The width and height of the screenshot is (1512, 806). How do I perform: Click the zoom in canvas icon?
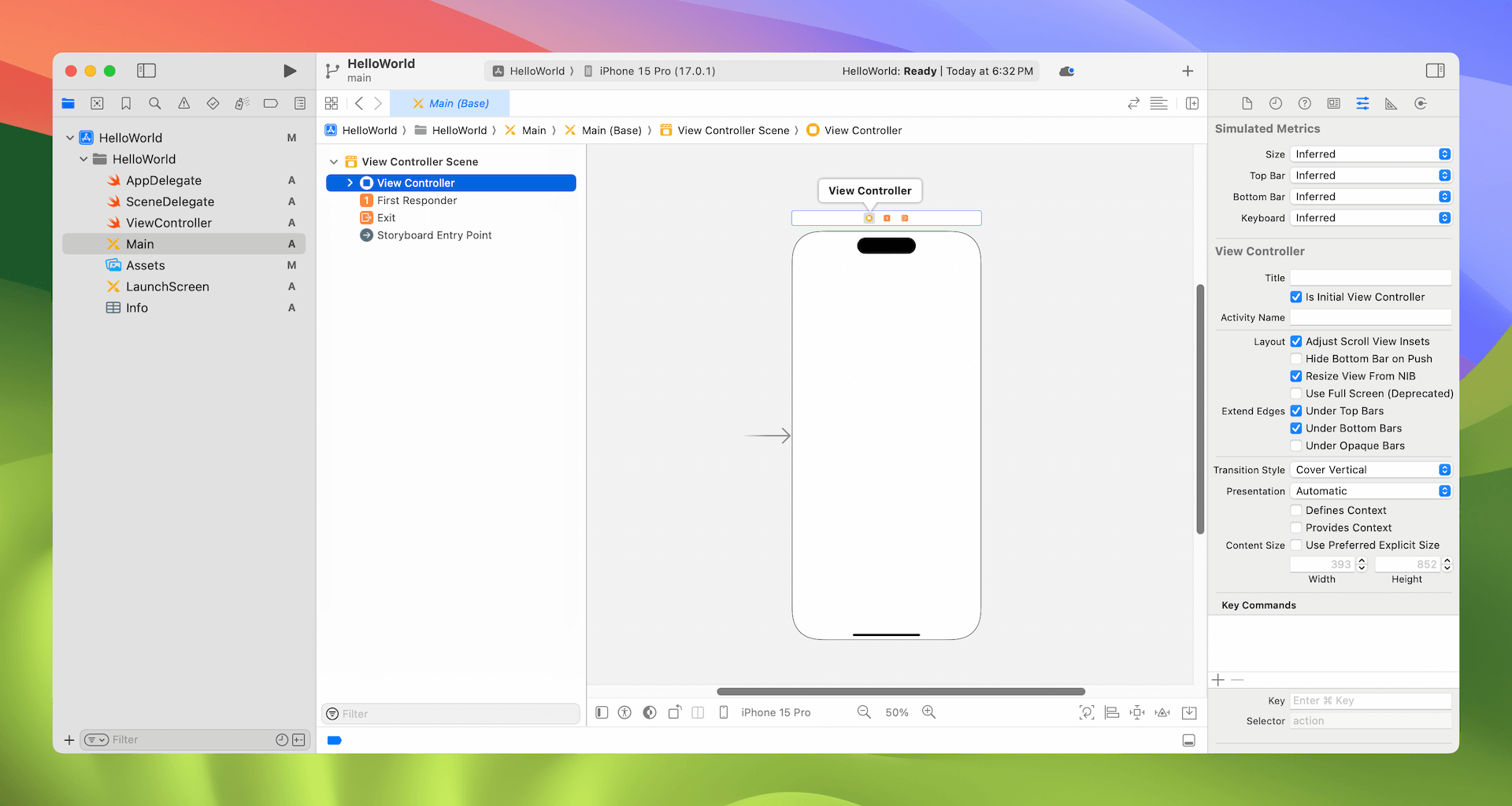pyautogui.click(x=929, y=712)
